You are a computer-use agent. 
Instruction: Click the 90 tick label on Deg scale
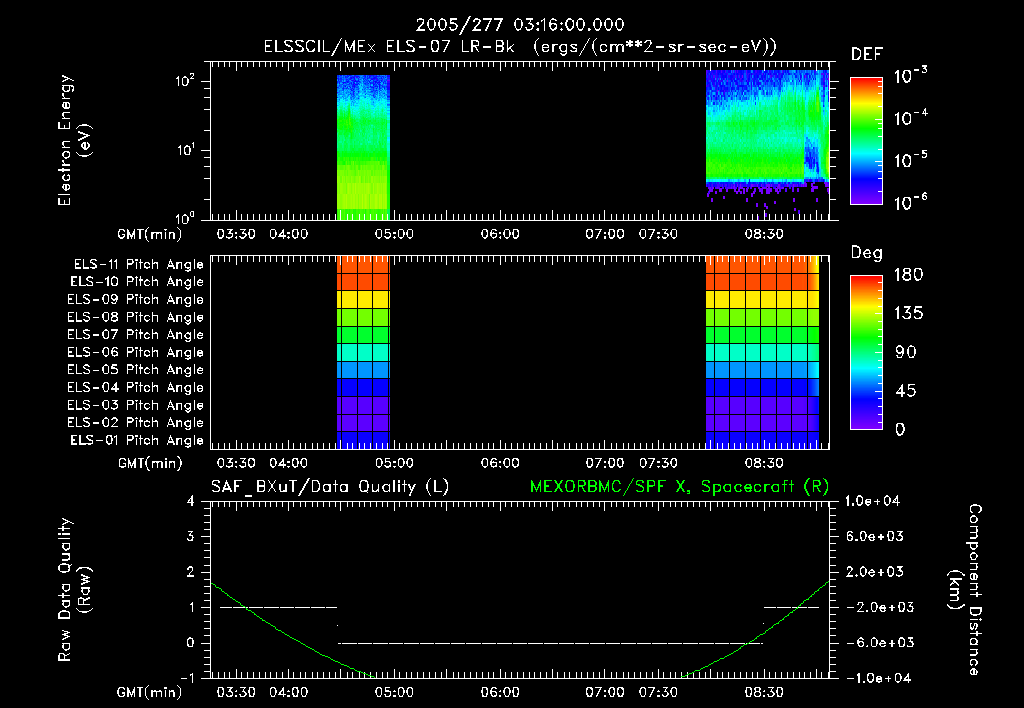906,353
